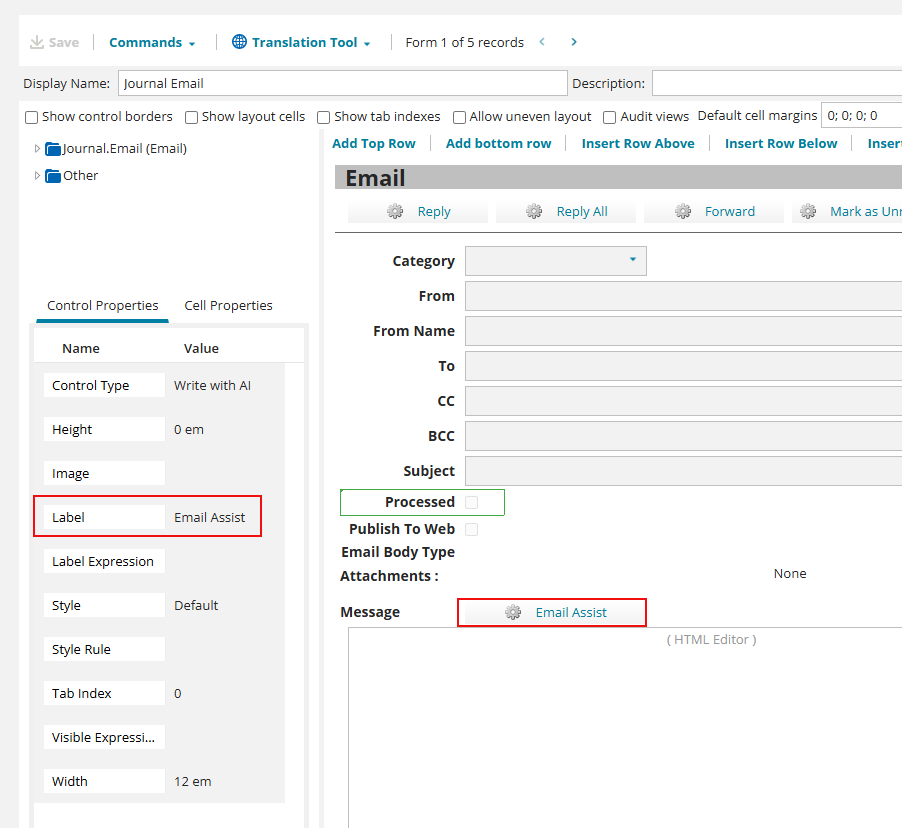Go to previous record arrow

pyautogui.click(x=542, y=42)
